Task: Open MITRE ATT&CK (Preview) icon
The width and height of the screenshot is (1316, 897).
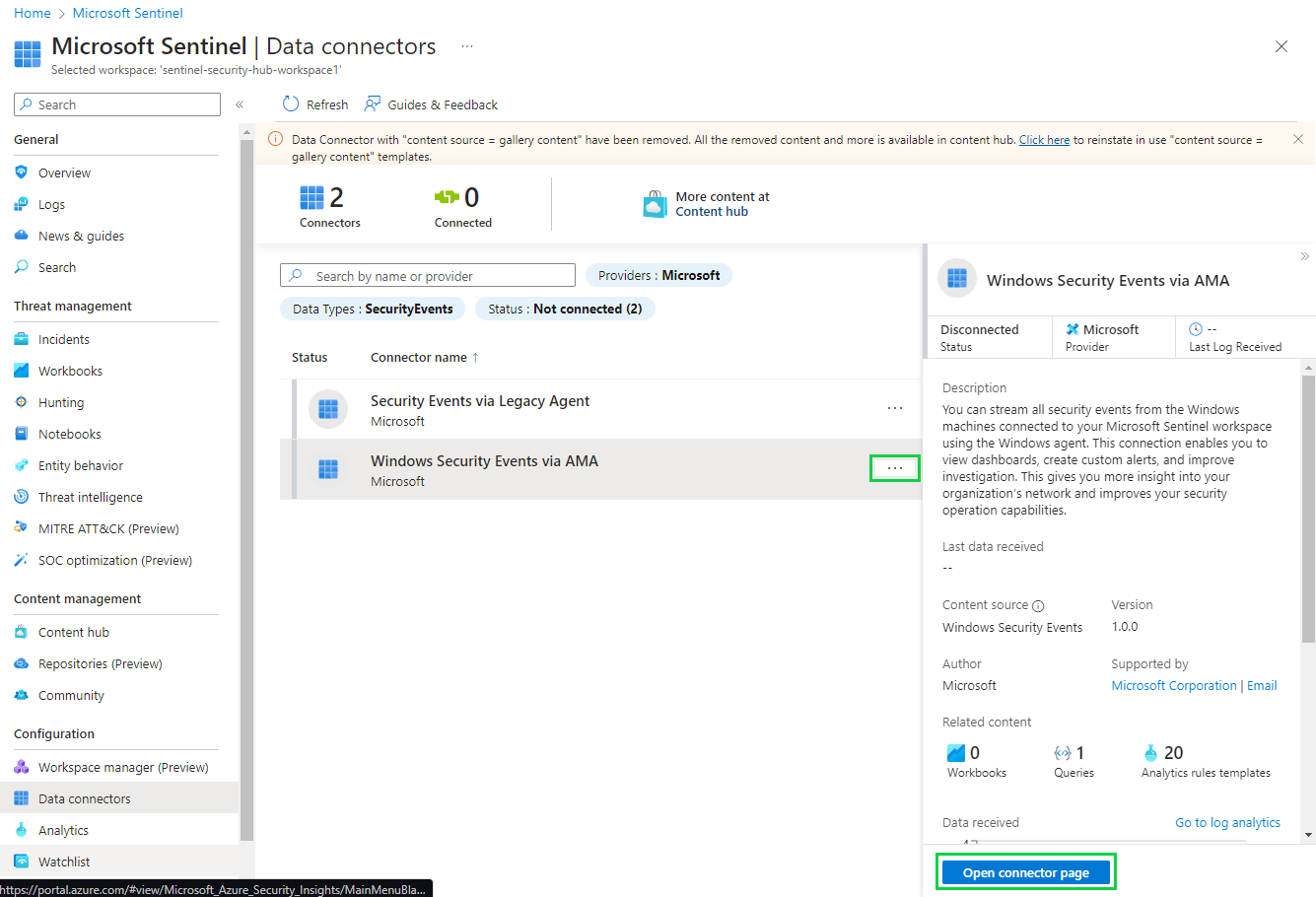Action: point(22,528)
